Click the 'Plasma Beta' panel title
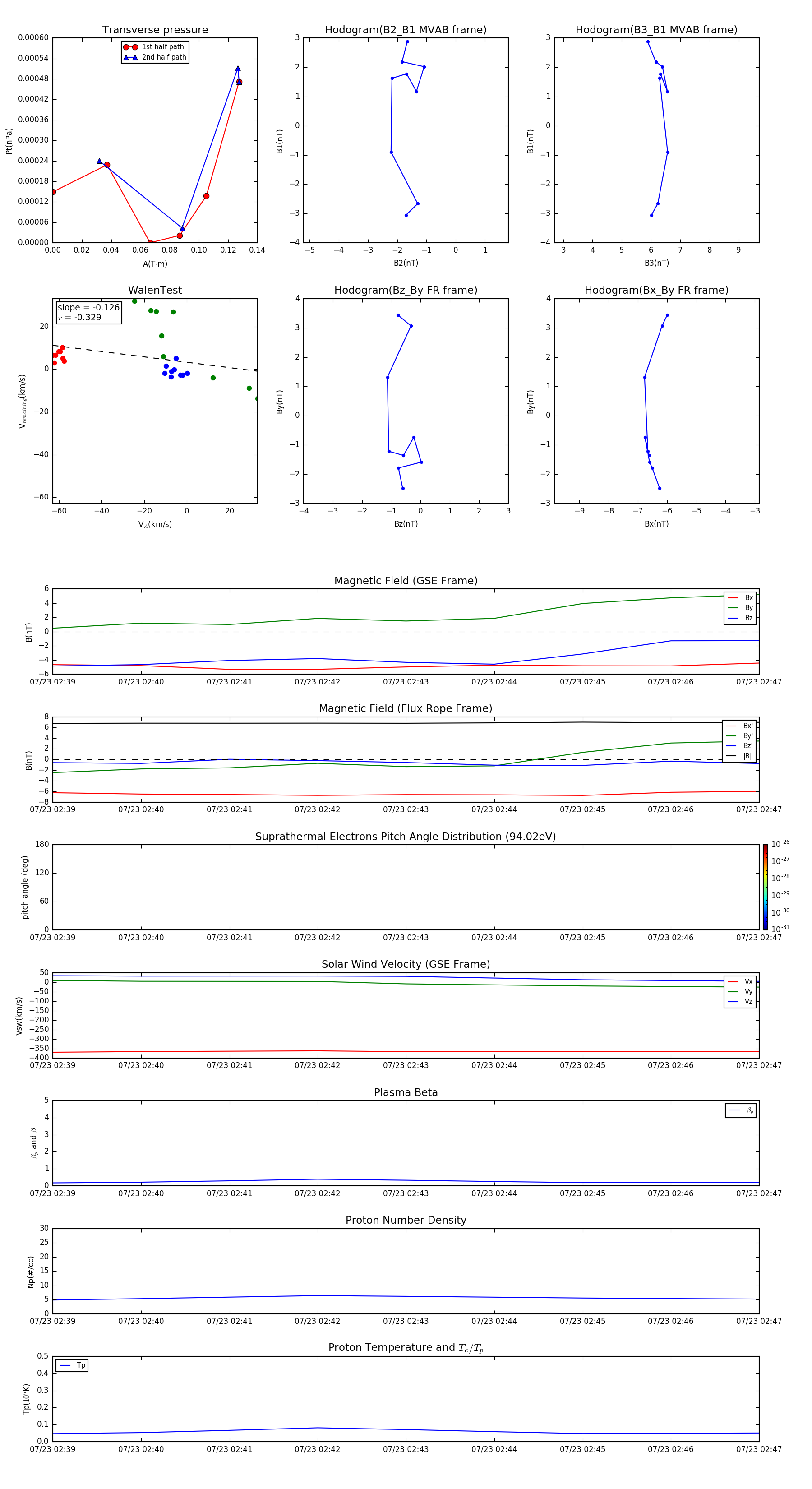The width and height of the screenshot is (812, 1489). 406,1093
